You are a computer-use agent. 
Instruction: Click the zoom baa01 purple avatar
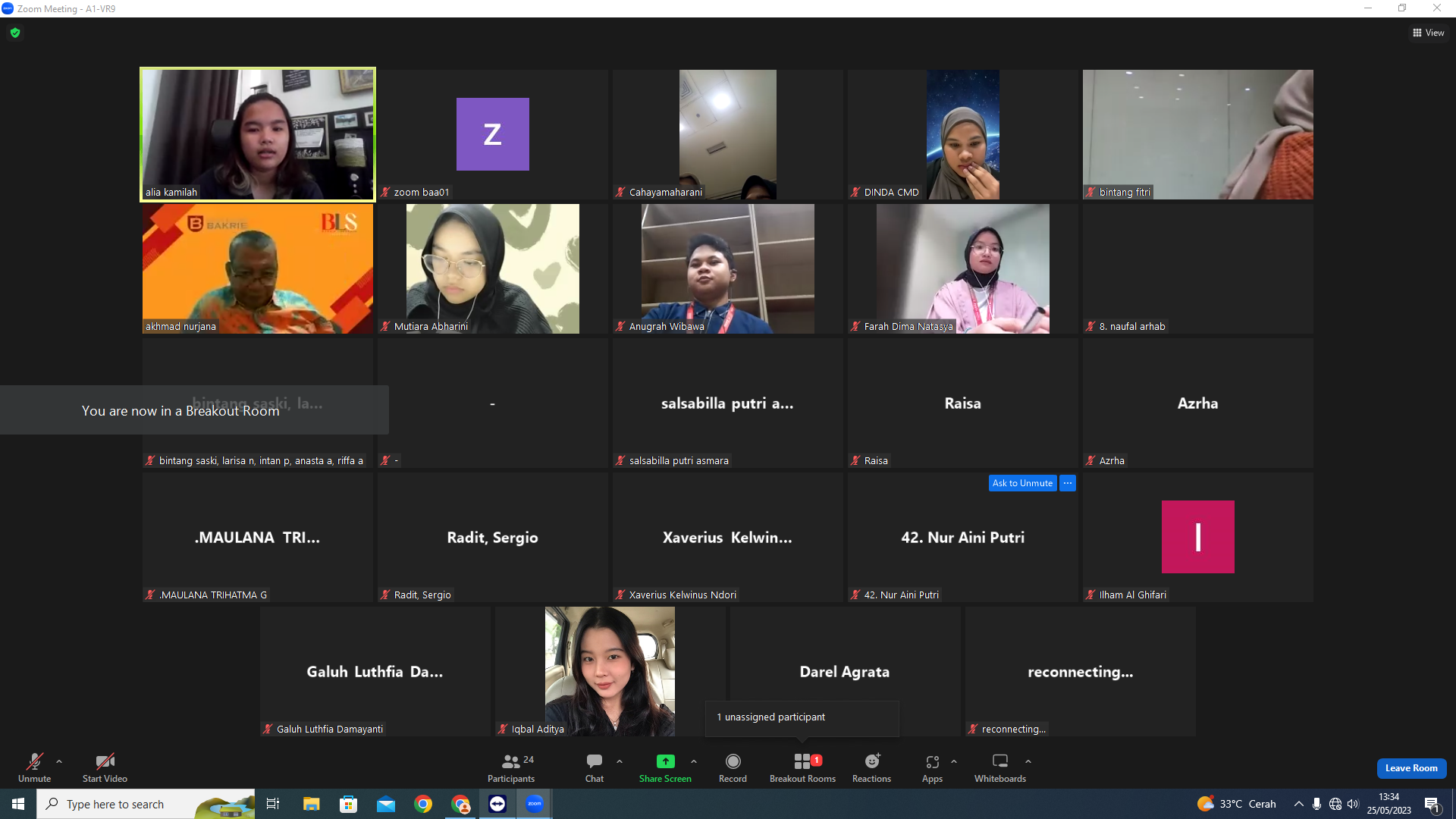[x=493, y=134]
